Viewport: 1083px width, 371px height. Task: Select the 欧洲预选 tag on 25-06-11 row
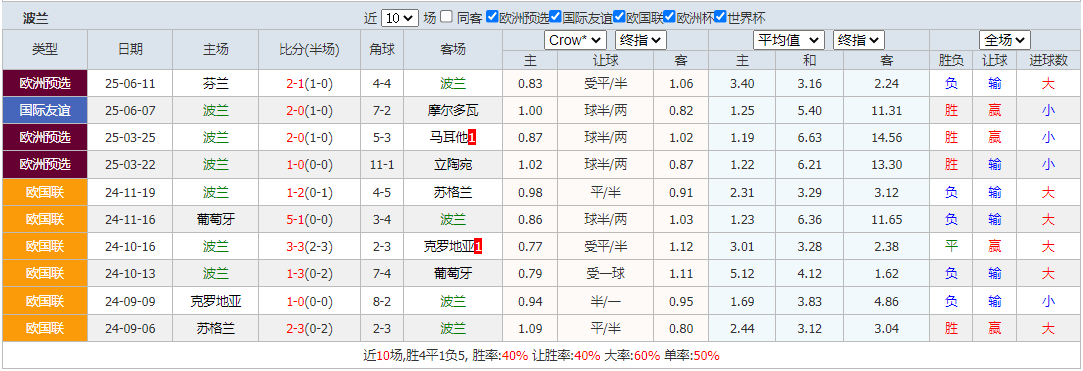coord(45,84)
